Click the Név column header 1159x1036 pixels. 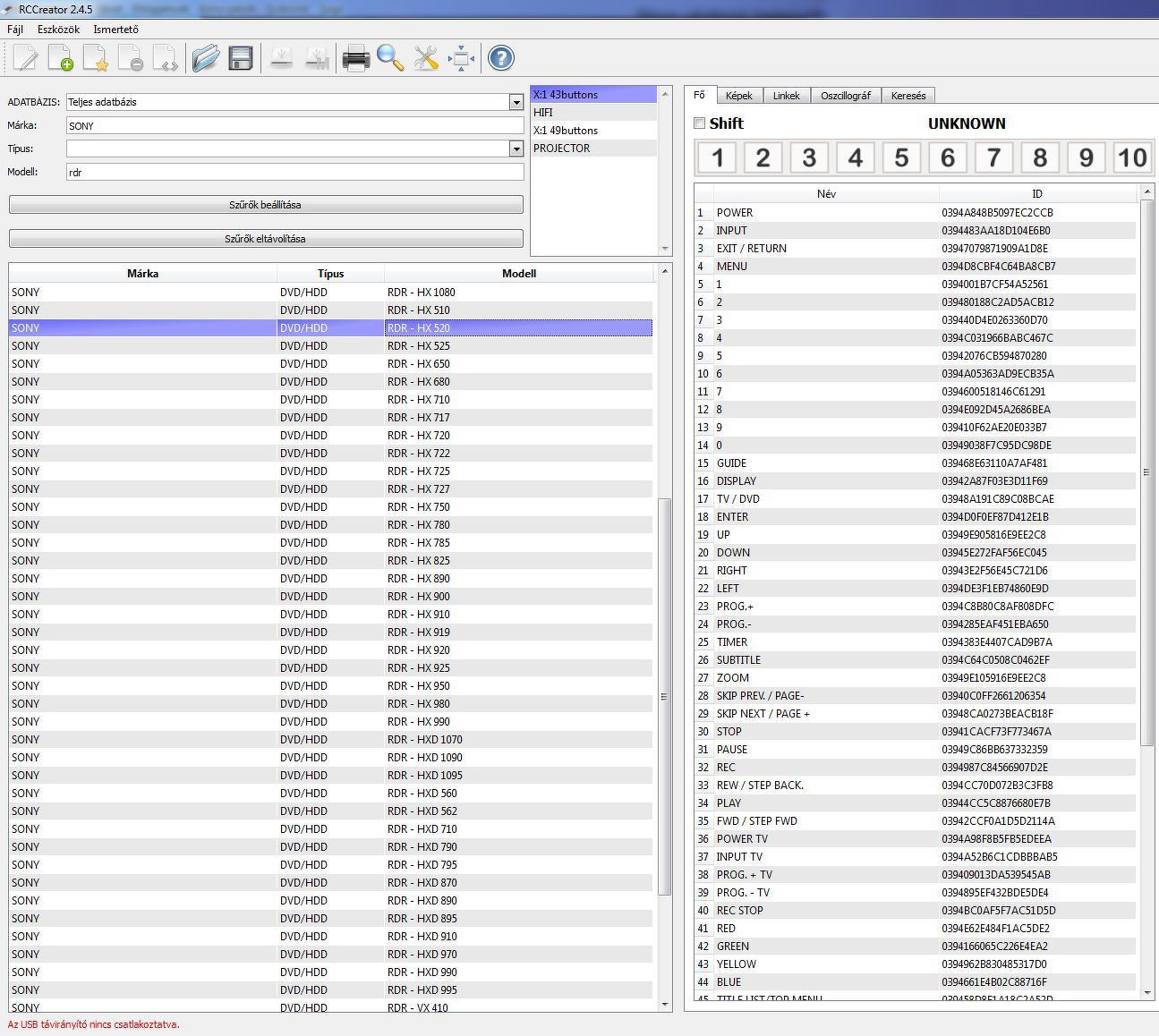coord(826,193)
